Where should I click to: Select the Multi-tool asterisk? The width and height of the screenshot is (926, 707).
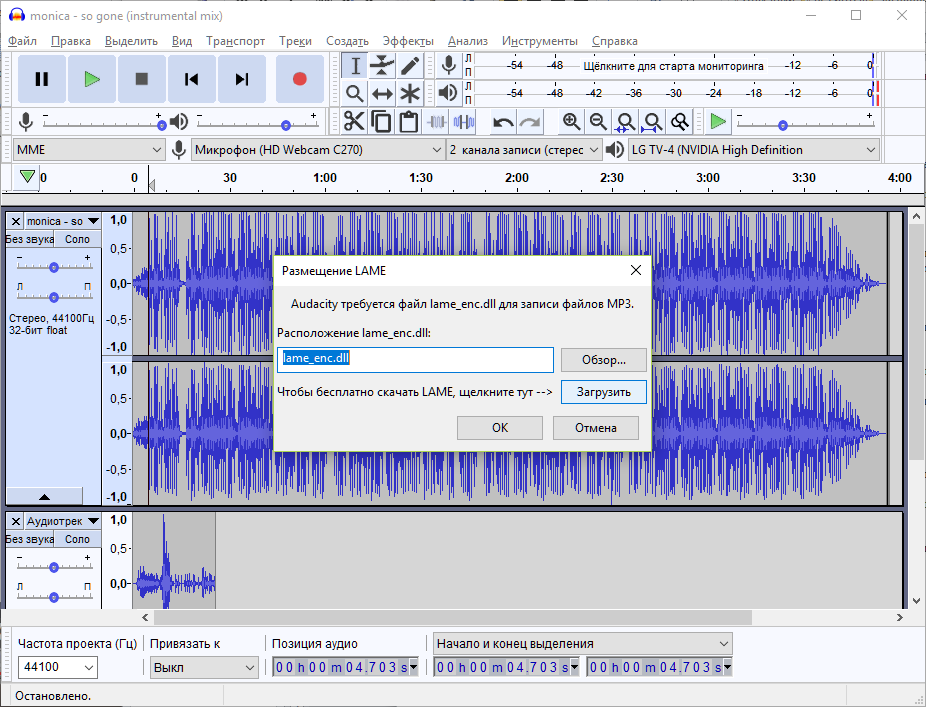click(x=410, y=93)
